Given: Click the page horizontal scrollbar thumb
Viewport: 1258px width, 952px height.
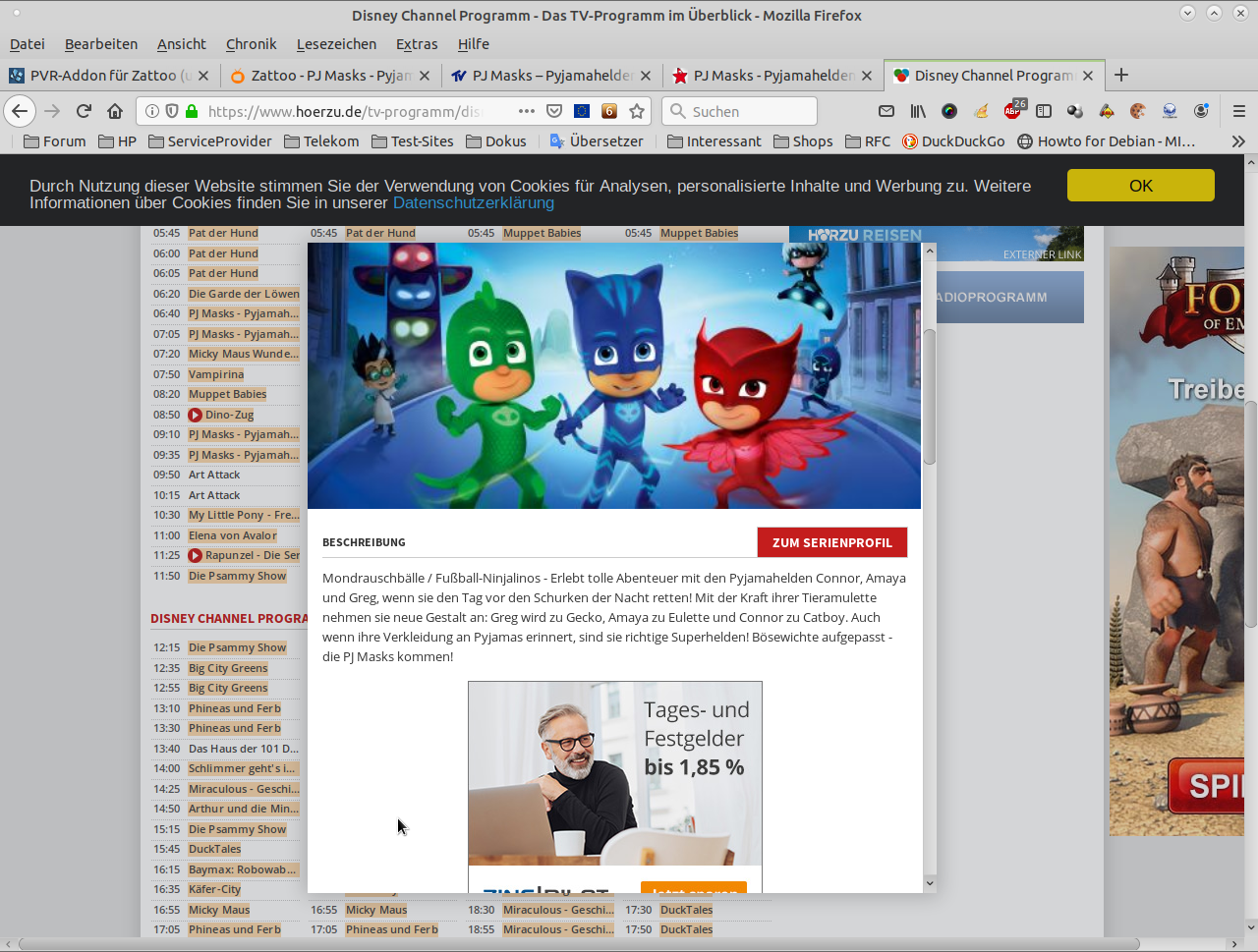Looking at the screenshot, I should coord(578,944).
